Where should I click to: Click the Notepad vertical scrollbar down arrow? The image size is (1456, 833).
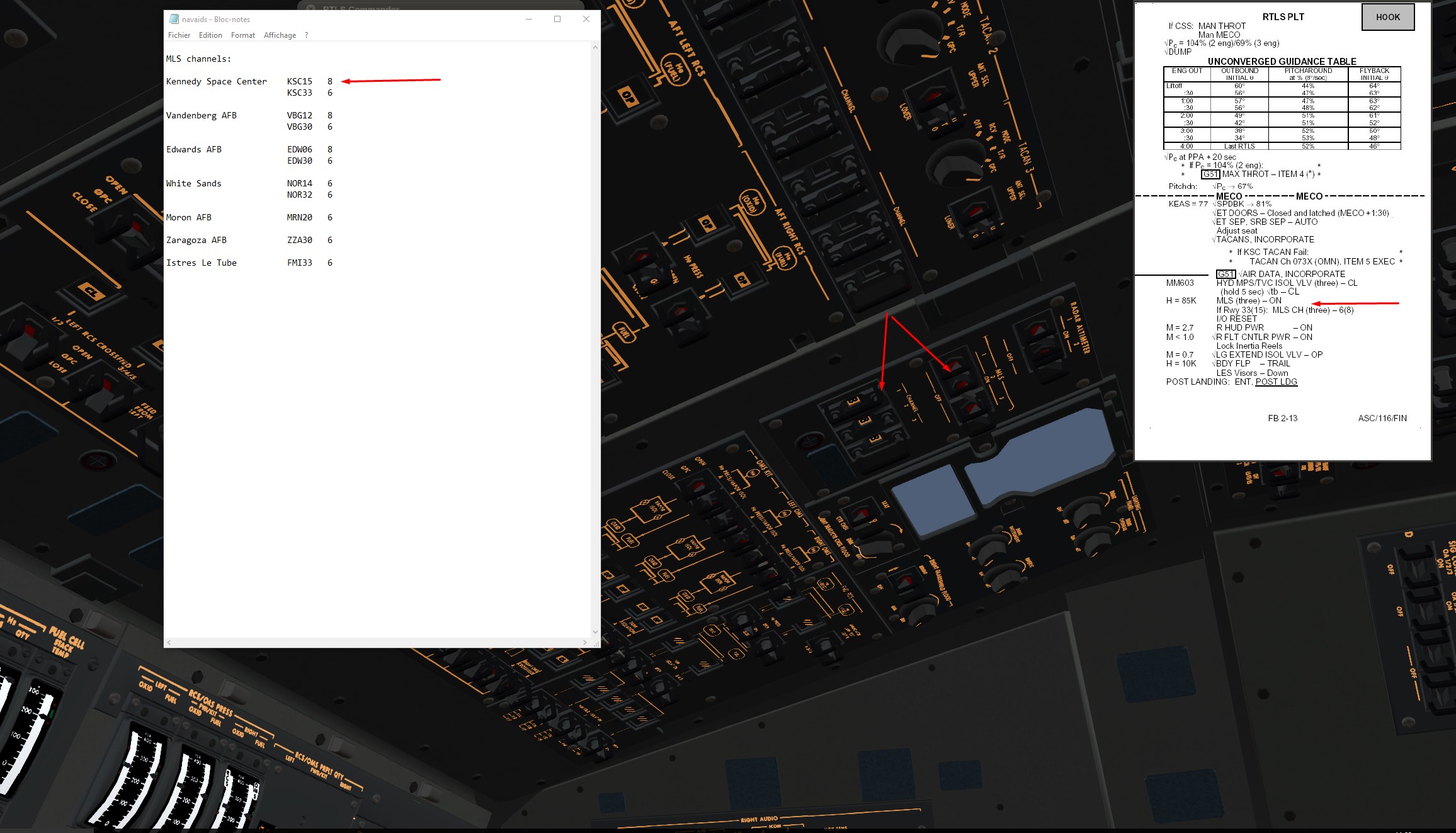pyautogui.click(x=594, y=632)
